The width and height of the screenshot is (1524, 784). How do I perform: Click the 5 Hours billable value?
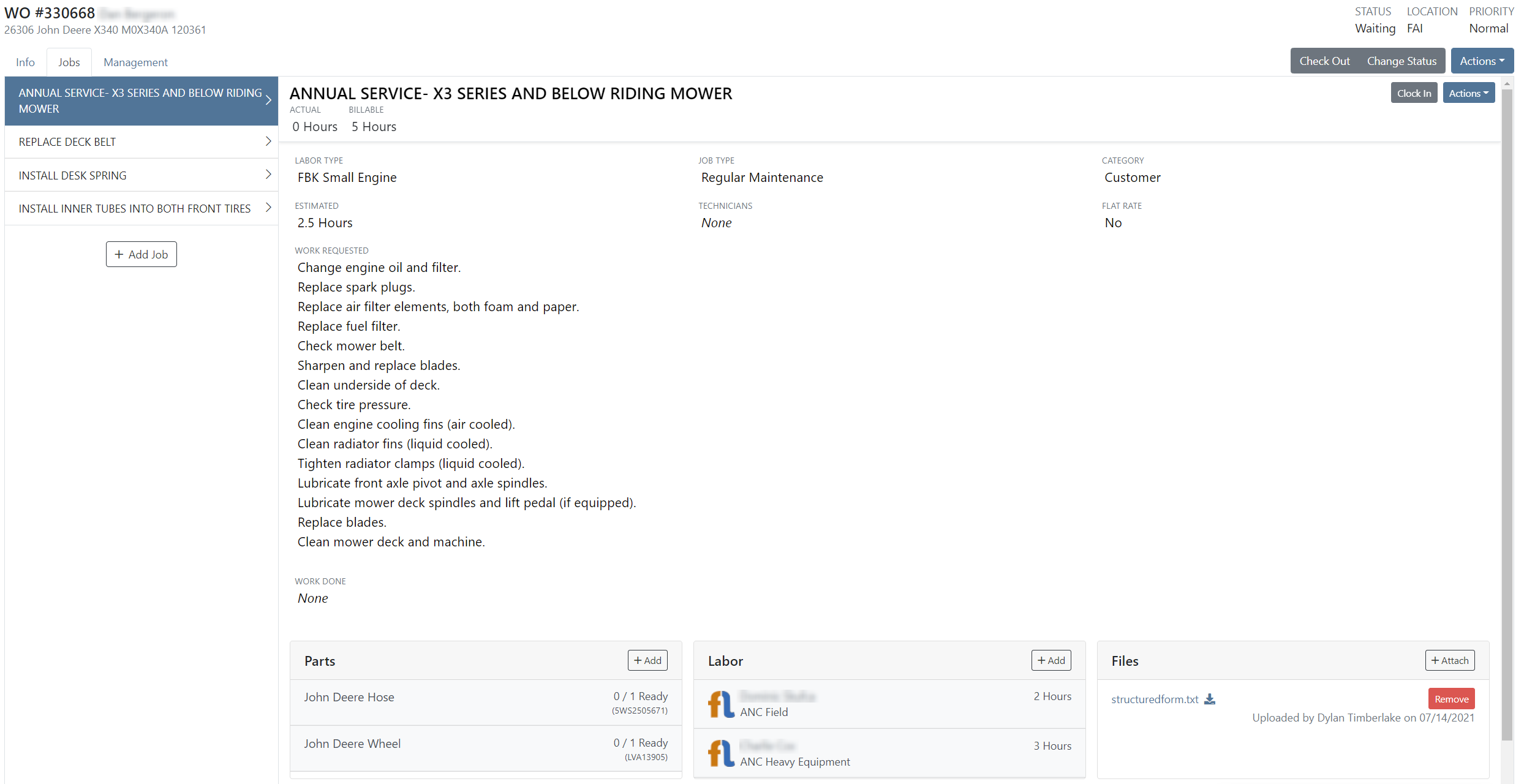(x=374, y=127)
